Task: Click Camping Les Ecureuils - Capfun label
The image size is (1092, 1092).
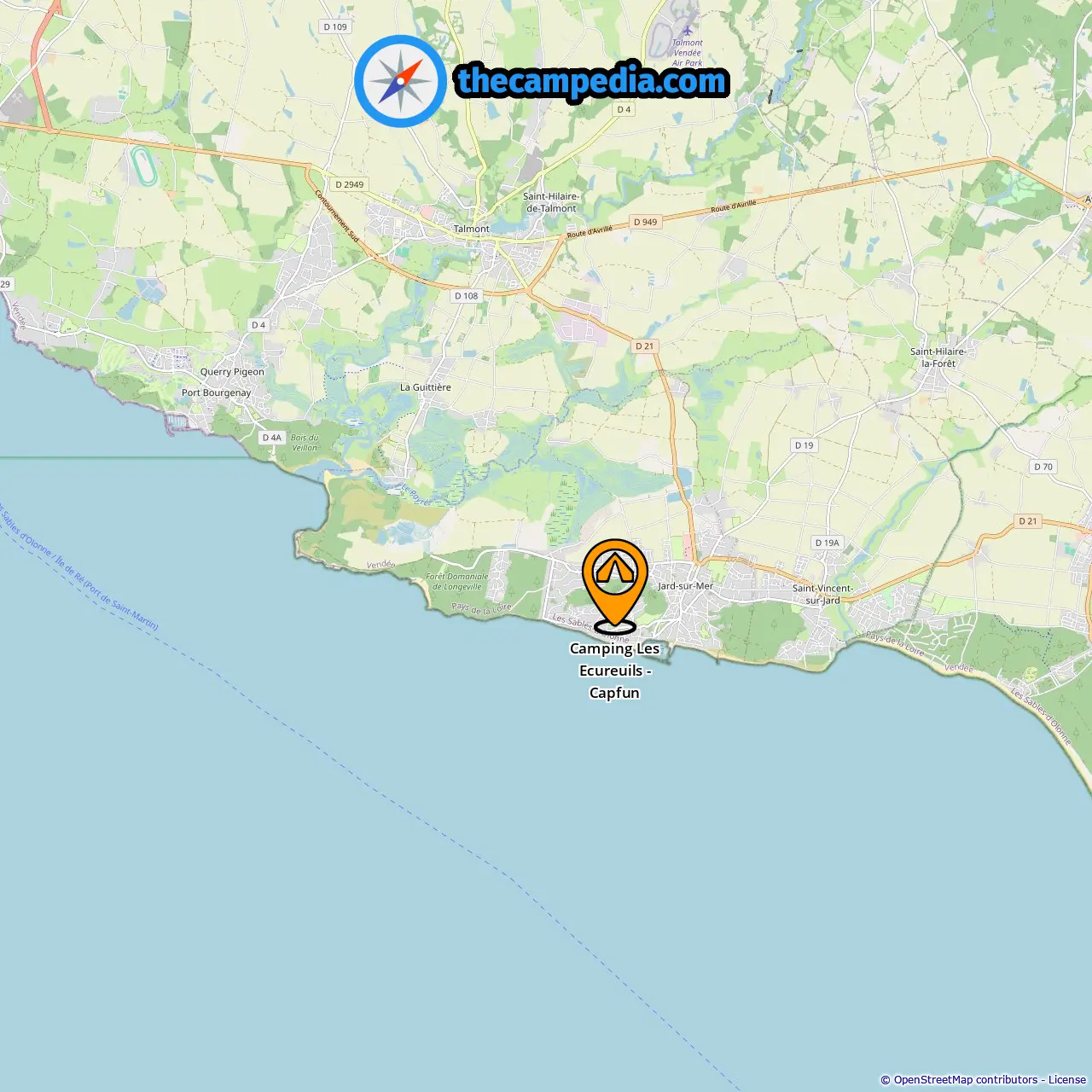Action: point(614,671)
